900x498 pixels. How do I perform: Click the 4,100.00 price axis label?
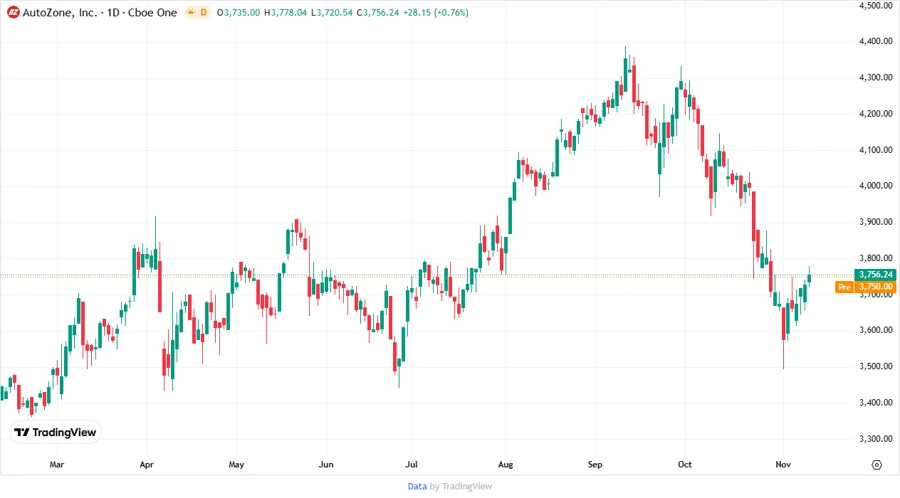point(876,150)
